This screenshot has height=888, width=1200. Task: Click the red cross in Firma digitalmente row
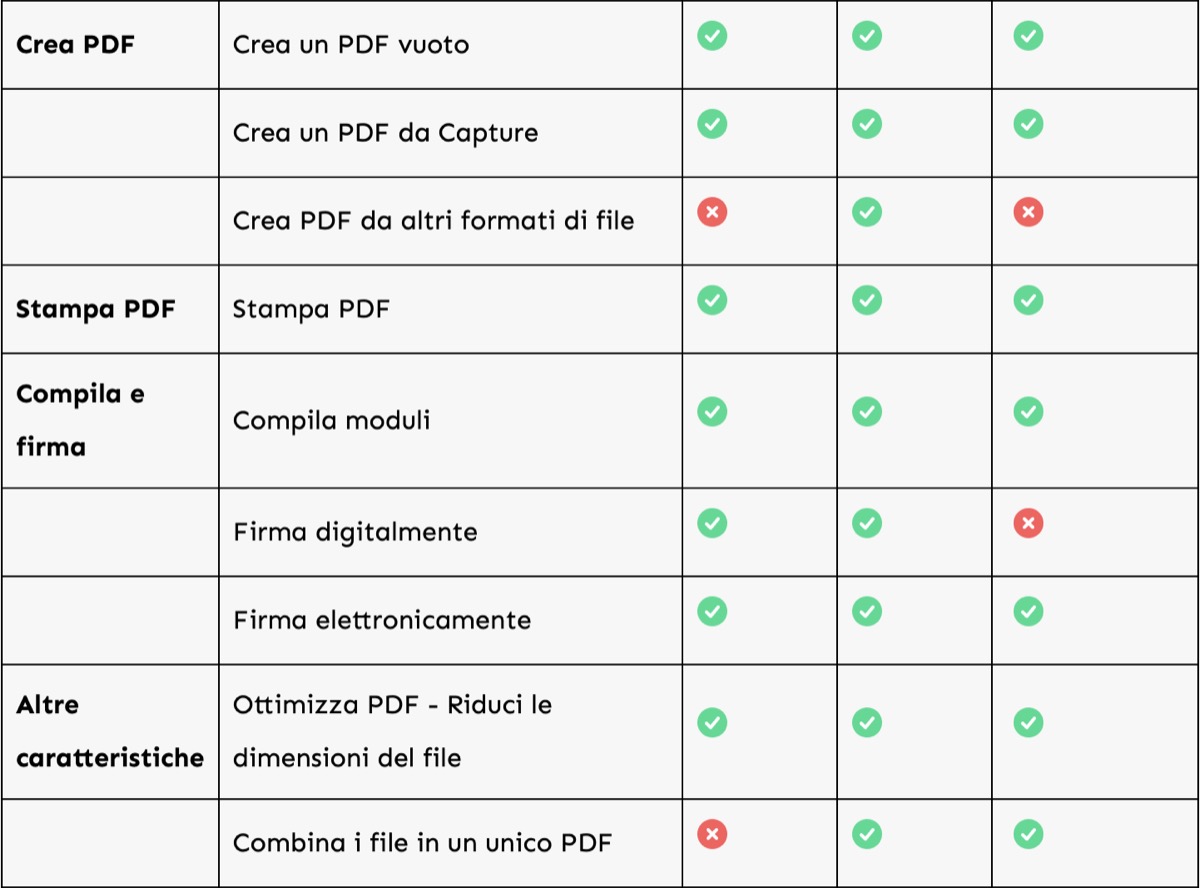click(1028, 523)
